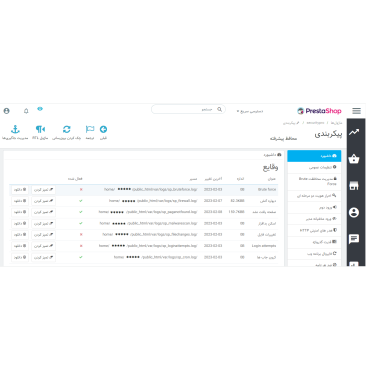Click the 2023-02-07 date cell
370x370 pixels.
213,201
